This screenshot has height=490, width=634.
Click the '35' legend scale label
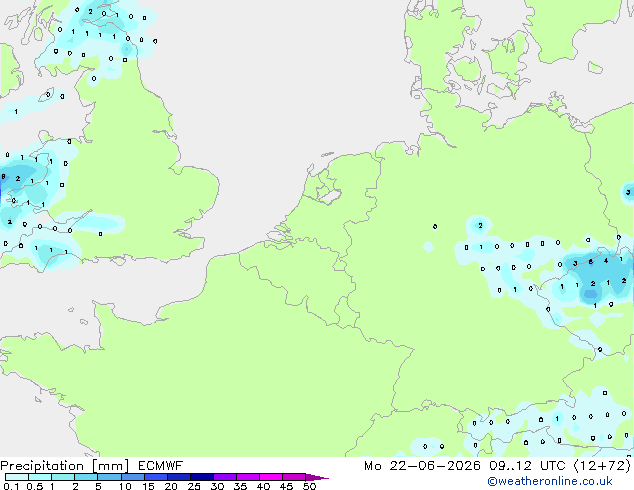click(240, 486)
